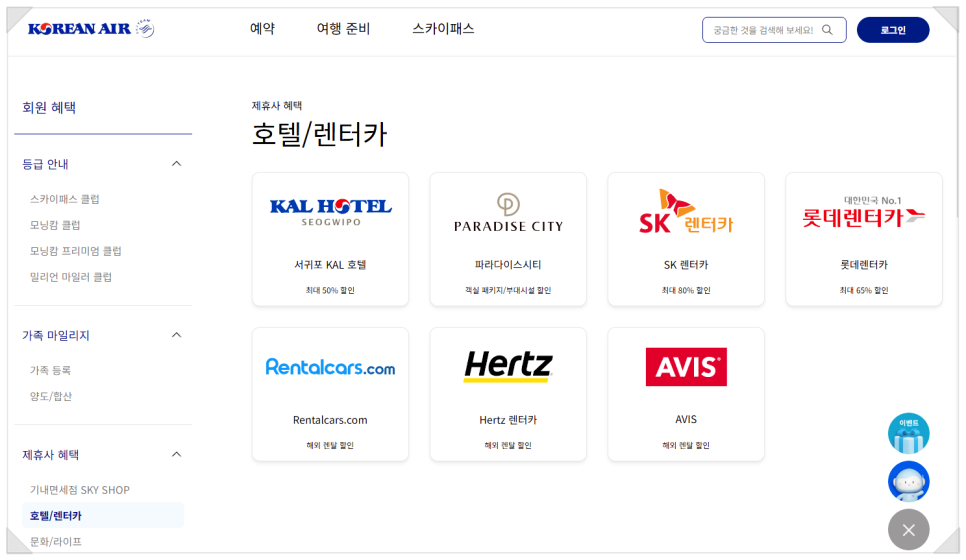Click 객실 패키지/부대시설 할인 text
The image size is (966, 560).
[508, 290]
